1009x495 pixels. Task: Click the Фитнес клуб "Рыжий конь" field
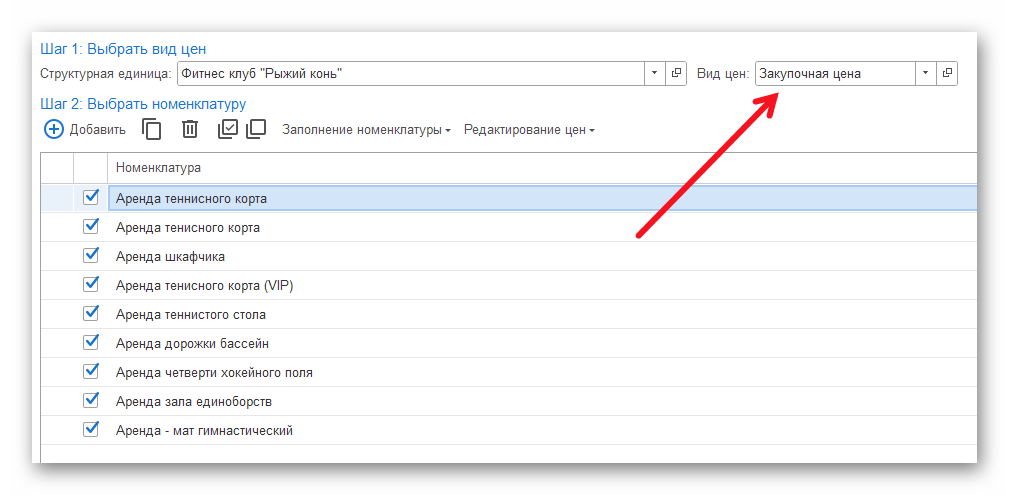pyautogui.click(x=410, y=73)
